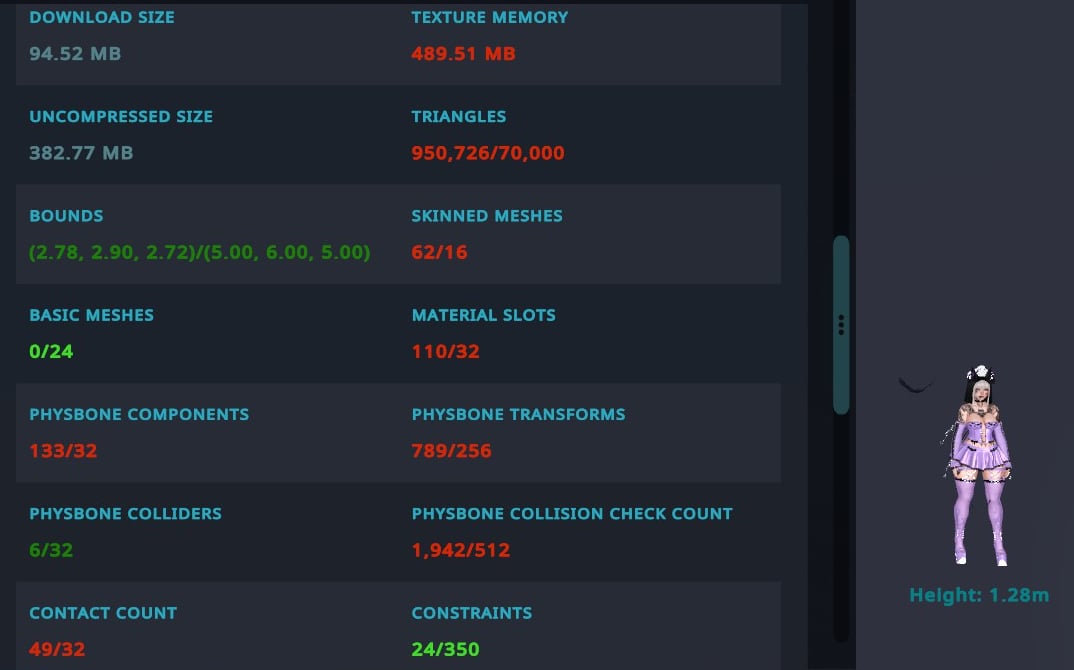The height and width of the screenshot is (670, 1074).
Task: Click the TRIANGLES label
Action: 459,116
